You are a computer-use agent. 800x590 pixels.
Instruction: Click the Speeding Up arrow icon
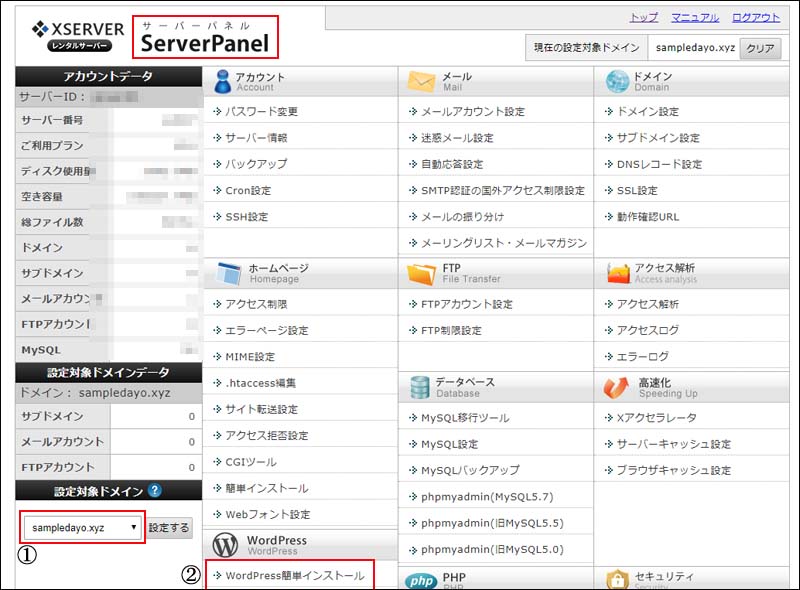click(616, 387)
